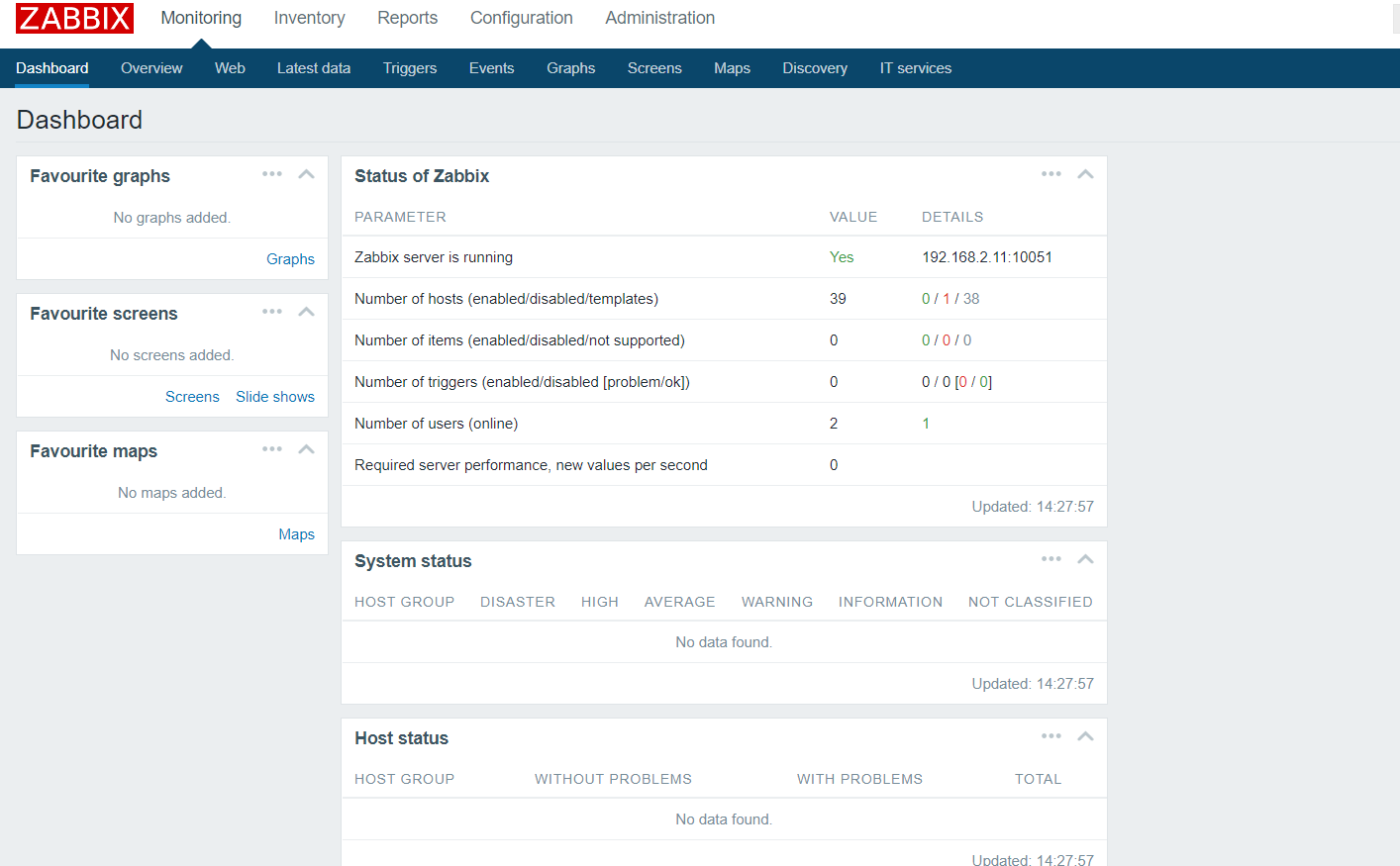Open the Administration main menu

[x=660, y=18]
